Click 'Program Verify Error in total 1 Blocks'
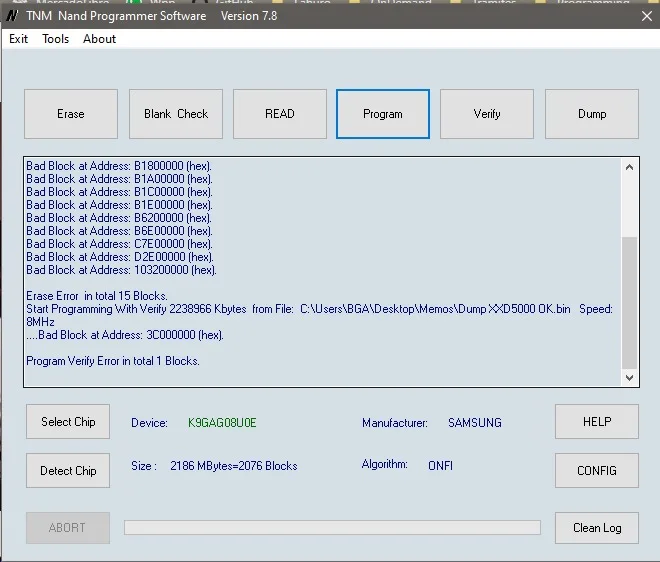This screenshot has width=660, height=562. (x=113, y=362)
